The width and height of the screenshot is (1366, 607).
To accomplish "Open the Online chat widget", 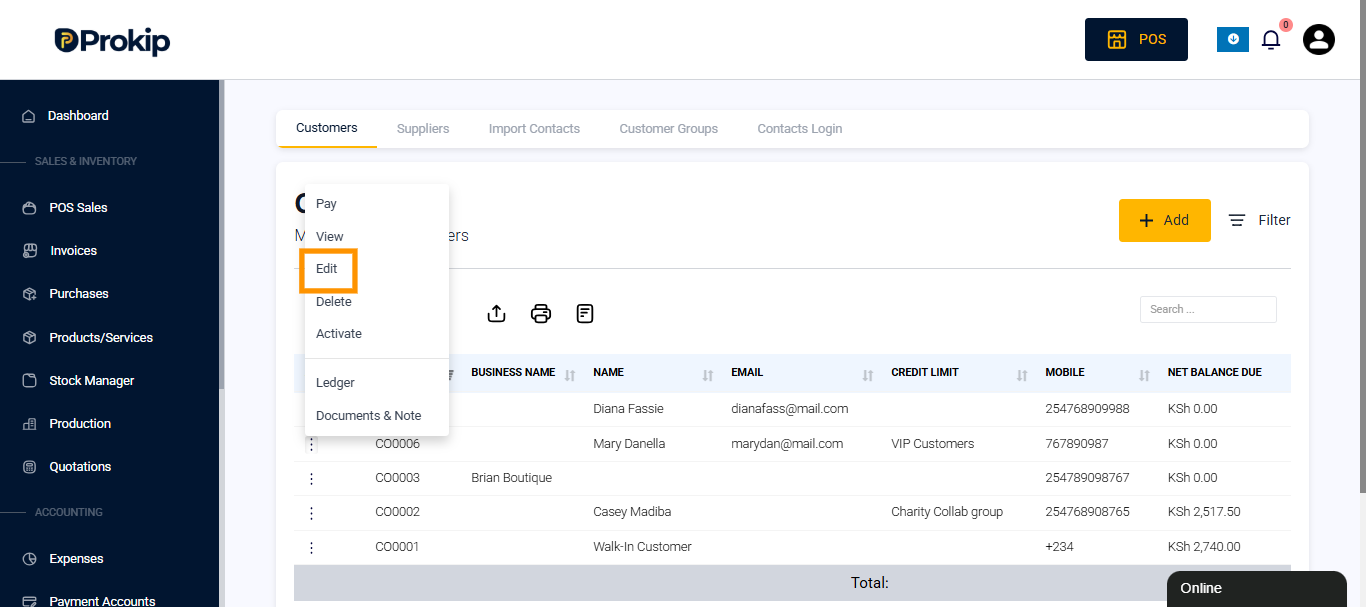I will (x=1257, y=589).
